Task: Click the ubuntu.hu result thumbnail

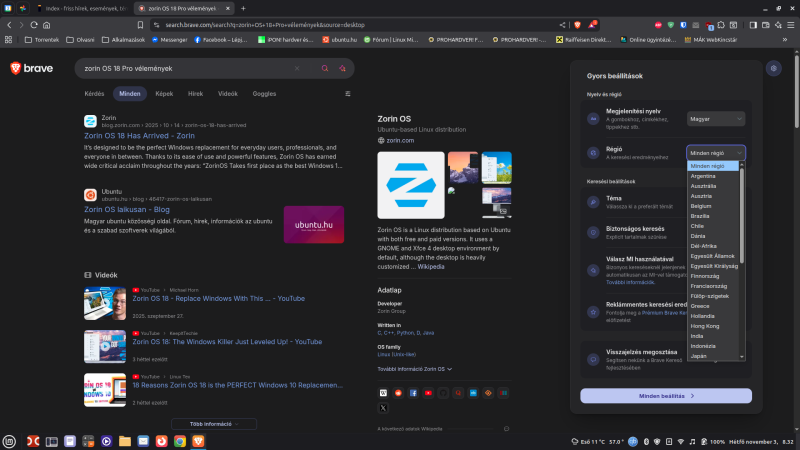Action: (x=314, y=224)
